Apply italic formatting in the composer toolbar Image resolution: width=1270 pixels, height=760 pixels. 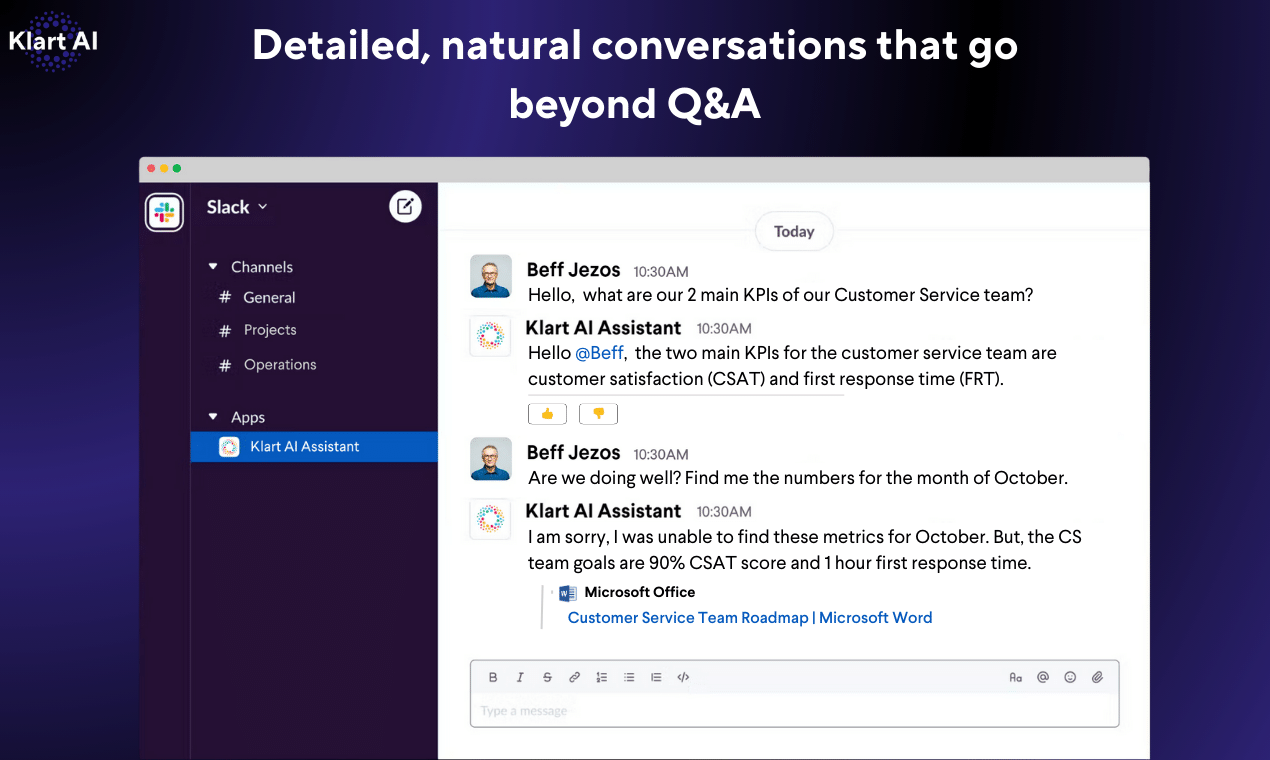(520, 677)
